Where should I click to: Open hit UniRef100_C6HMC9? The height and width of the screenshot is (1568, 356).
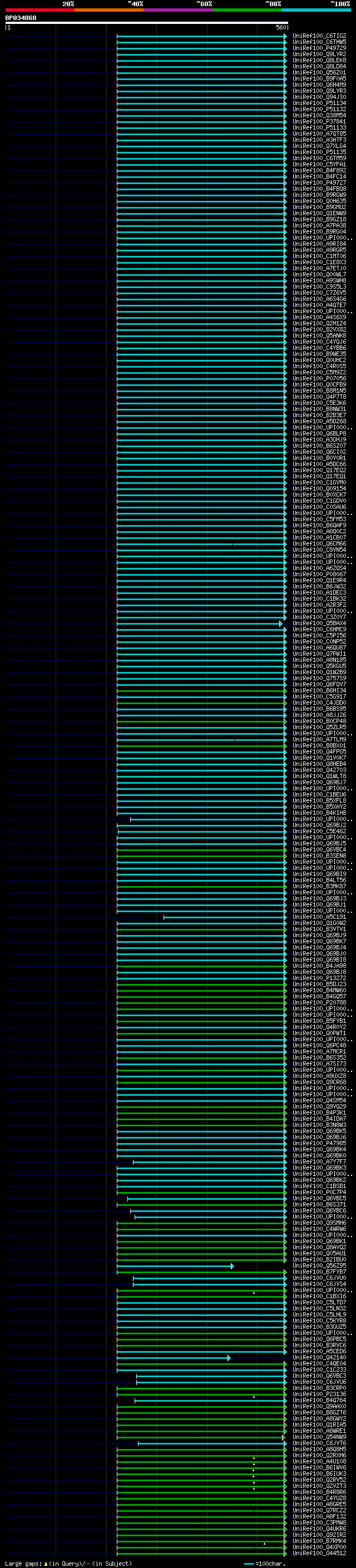[x=319, y=630]
